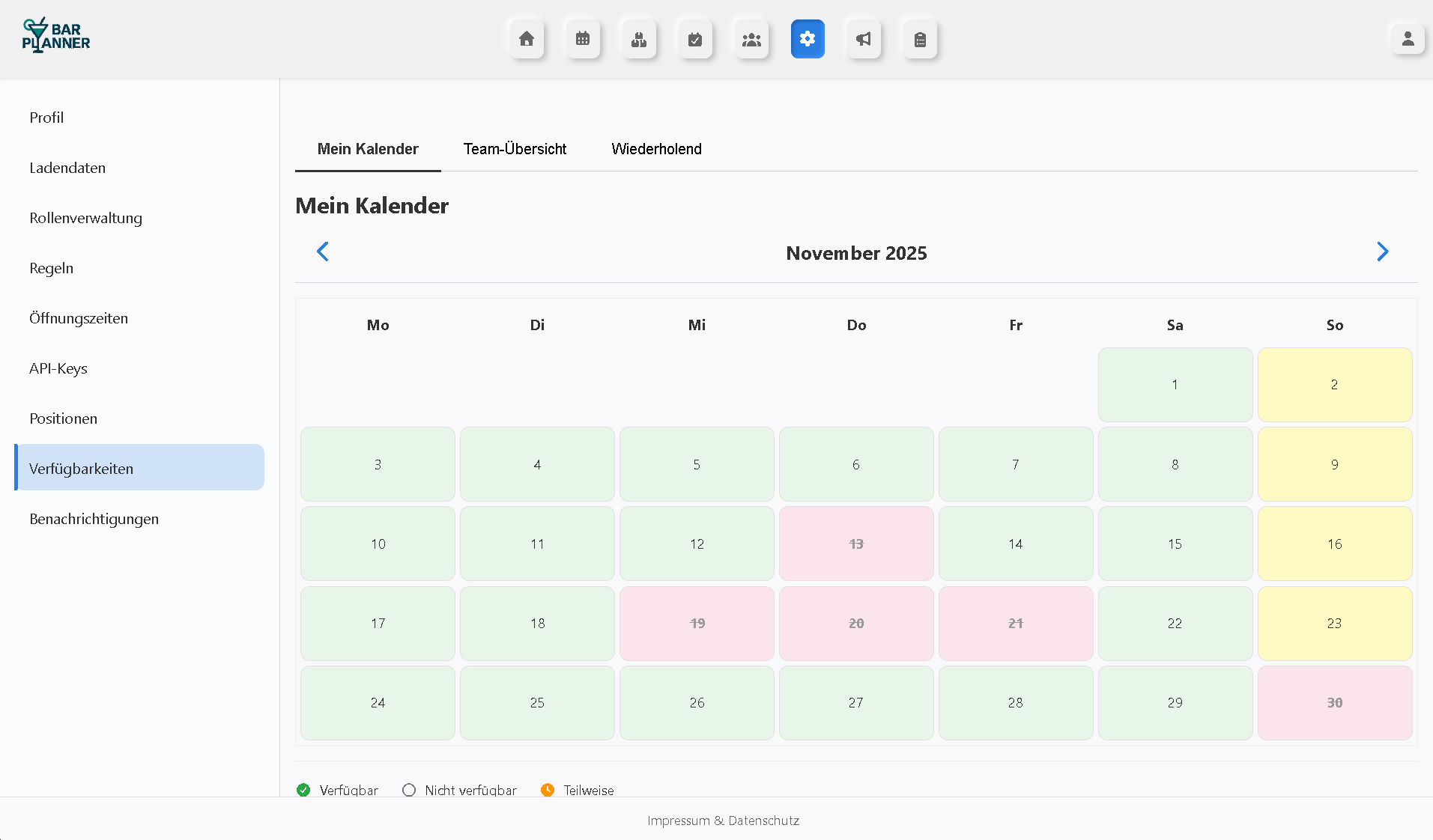
Task: Toggle the yellow partial availability on November 16
Action: coord(1335,544)
